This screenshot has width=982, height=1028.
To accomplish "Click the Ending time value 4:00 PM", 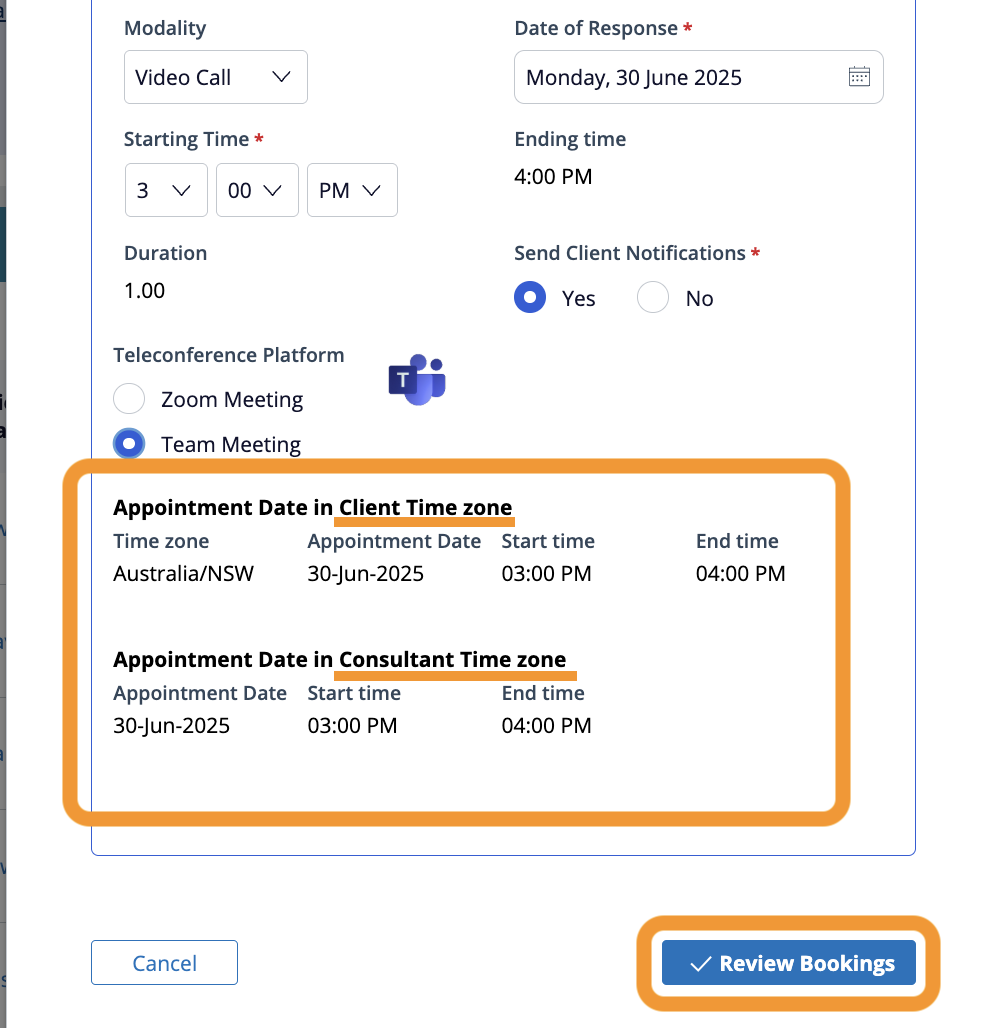I will point(553,177).
